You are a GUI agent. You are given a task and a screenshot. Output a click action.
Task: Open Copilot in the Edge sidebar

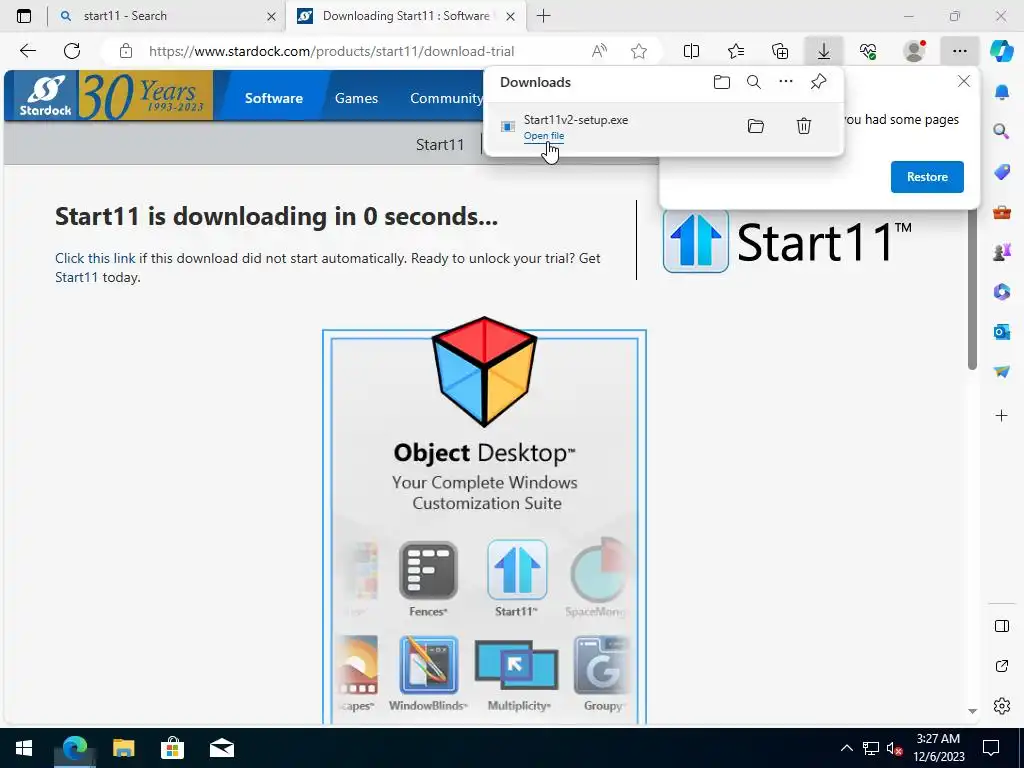click(x=1001, y=51)
